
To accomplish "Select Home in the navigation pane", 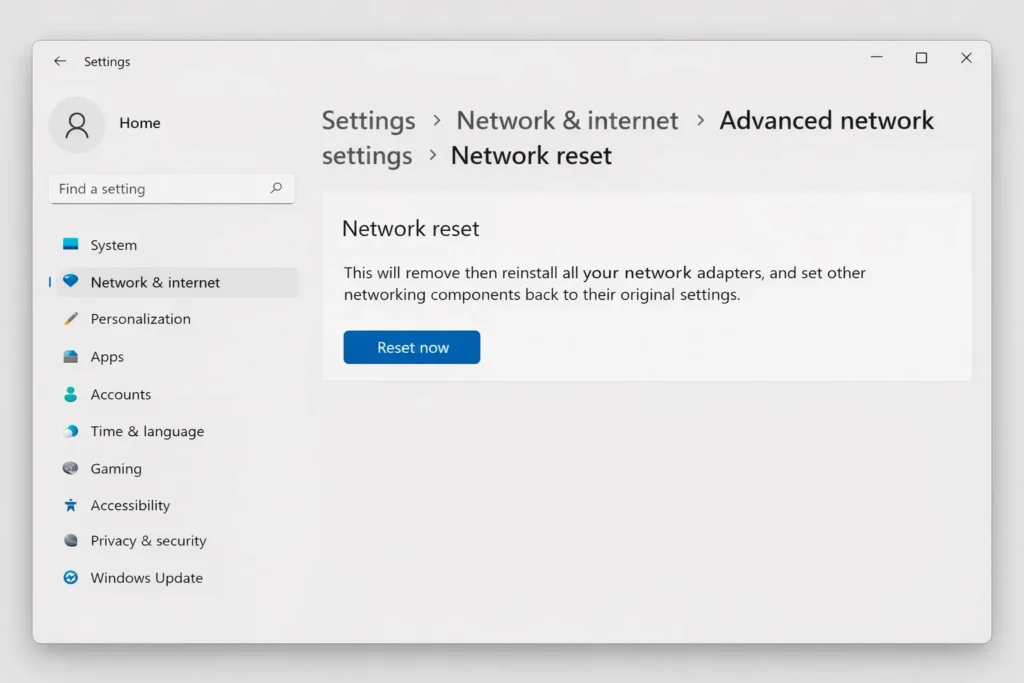I will (140, 123).
